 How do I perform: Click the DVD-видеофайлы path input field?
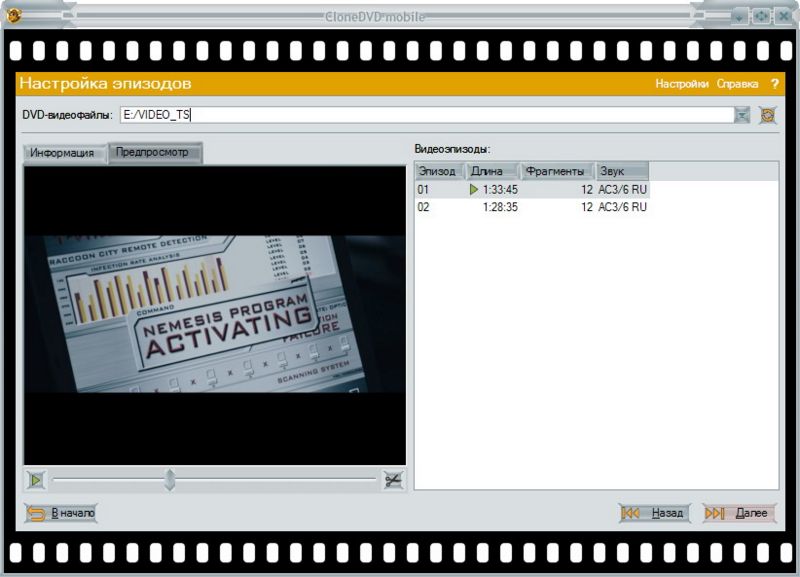click(x=425, y=115)
